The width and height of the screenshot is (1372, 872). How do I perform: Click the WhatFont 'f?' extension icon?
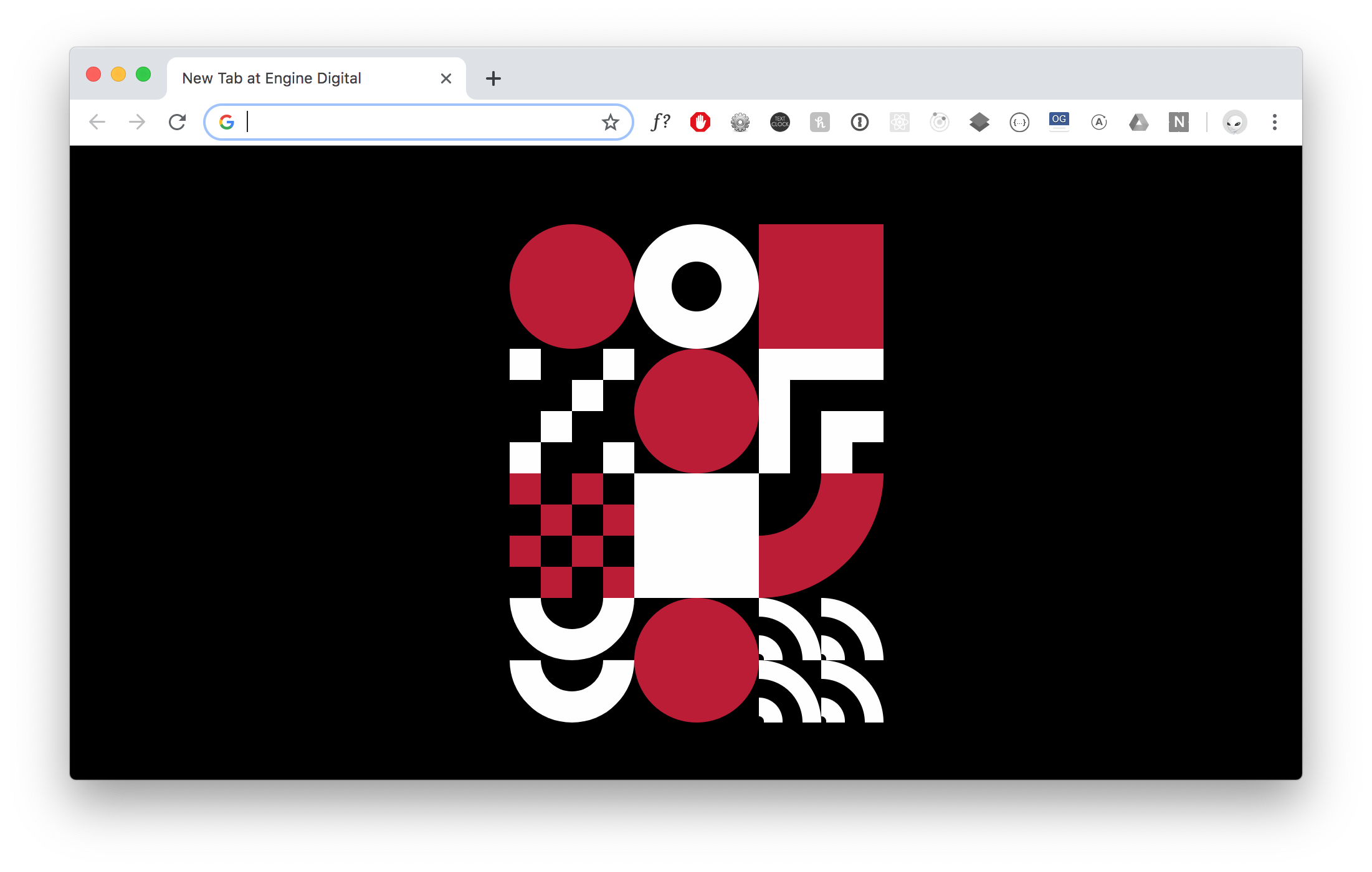click(x=660, y=122)
